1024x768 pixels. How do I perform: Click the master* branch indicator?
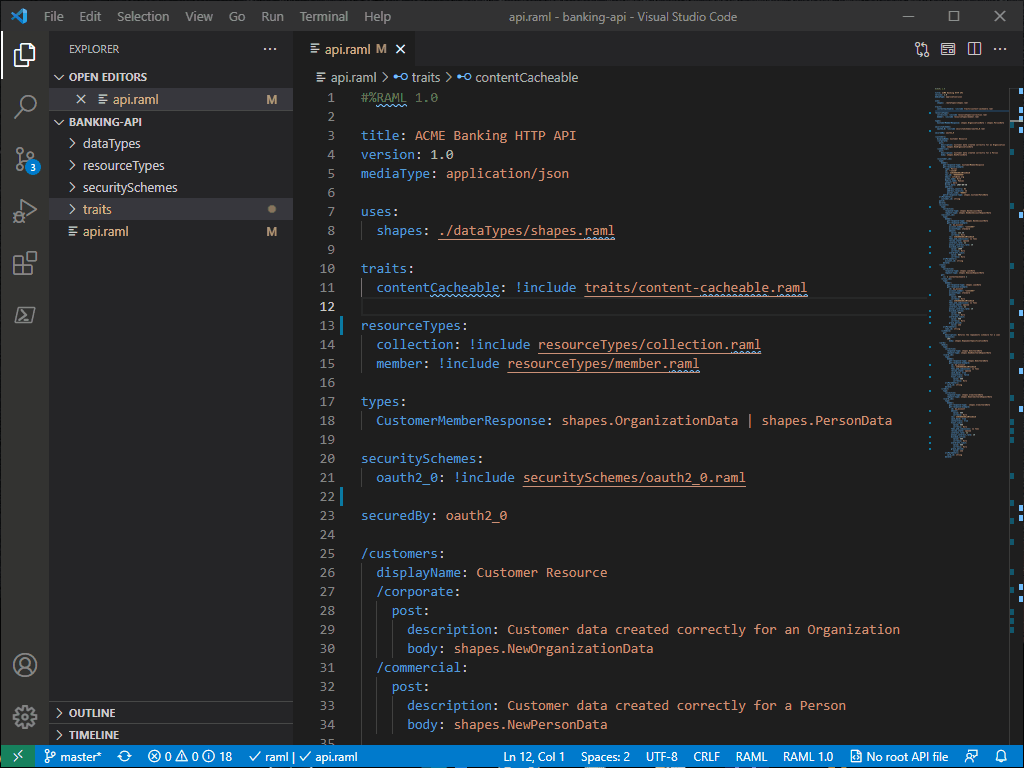[72, 756]
